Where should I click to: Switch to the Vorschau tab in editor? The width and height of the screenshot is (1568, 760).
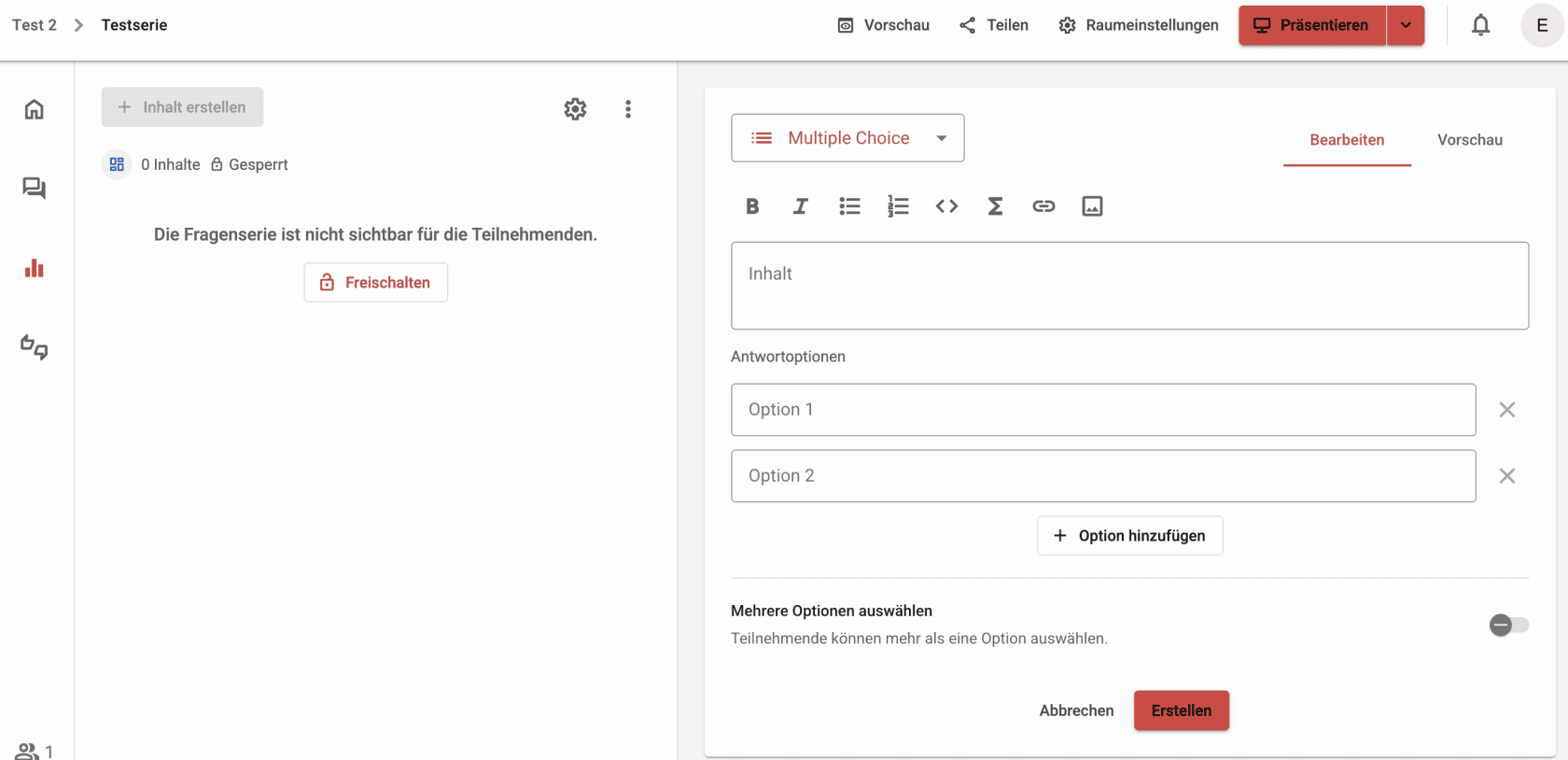coord(1469,140)
